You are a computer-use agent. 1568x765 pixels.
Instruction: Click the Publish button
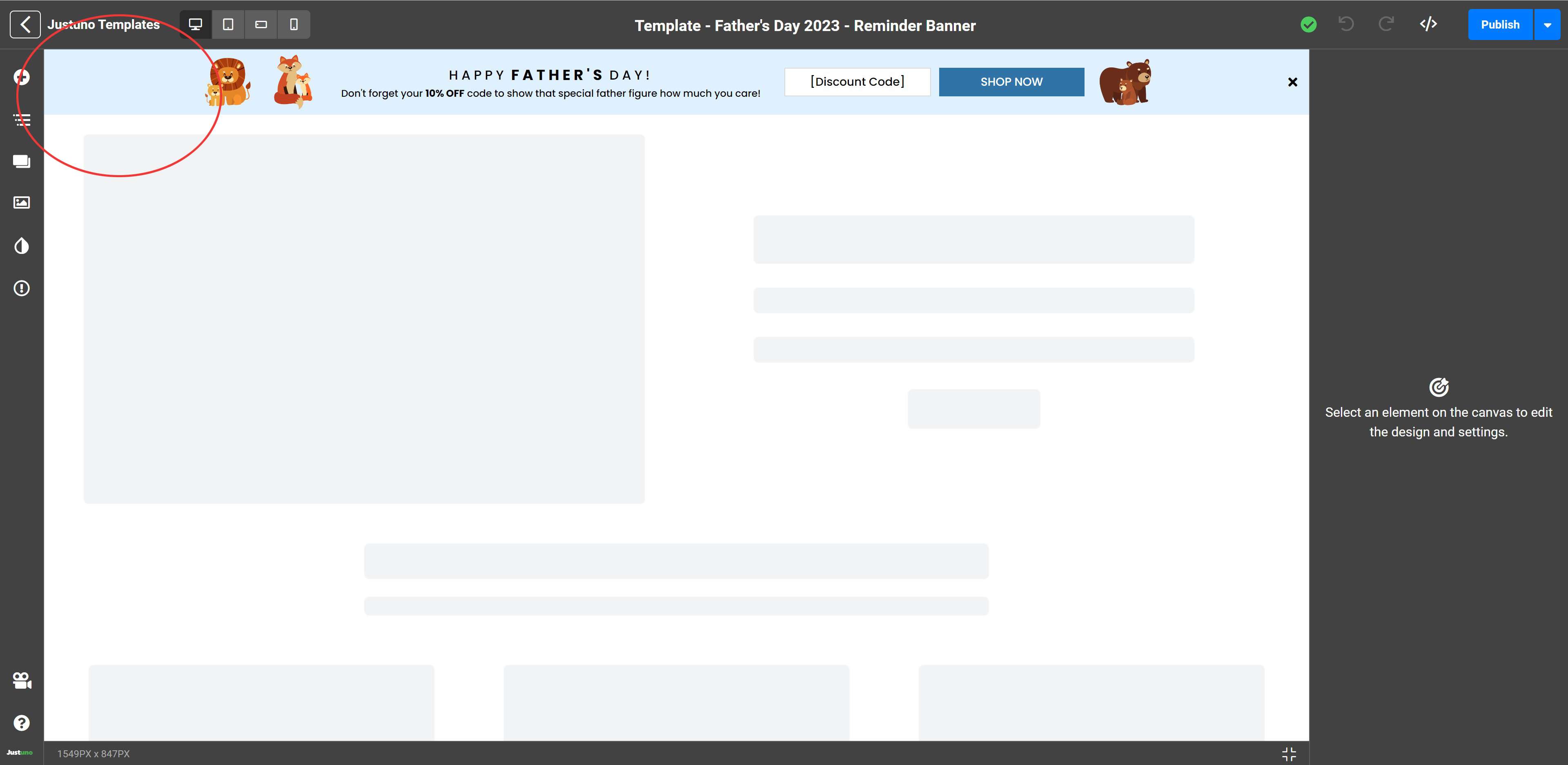coord(1500,25)
